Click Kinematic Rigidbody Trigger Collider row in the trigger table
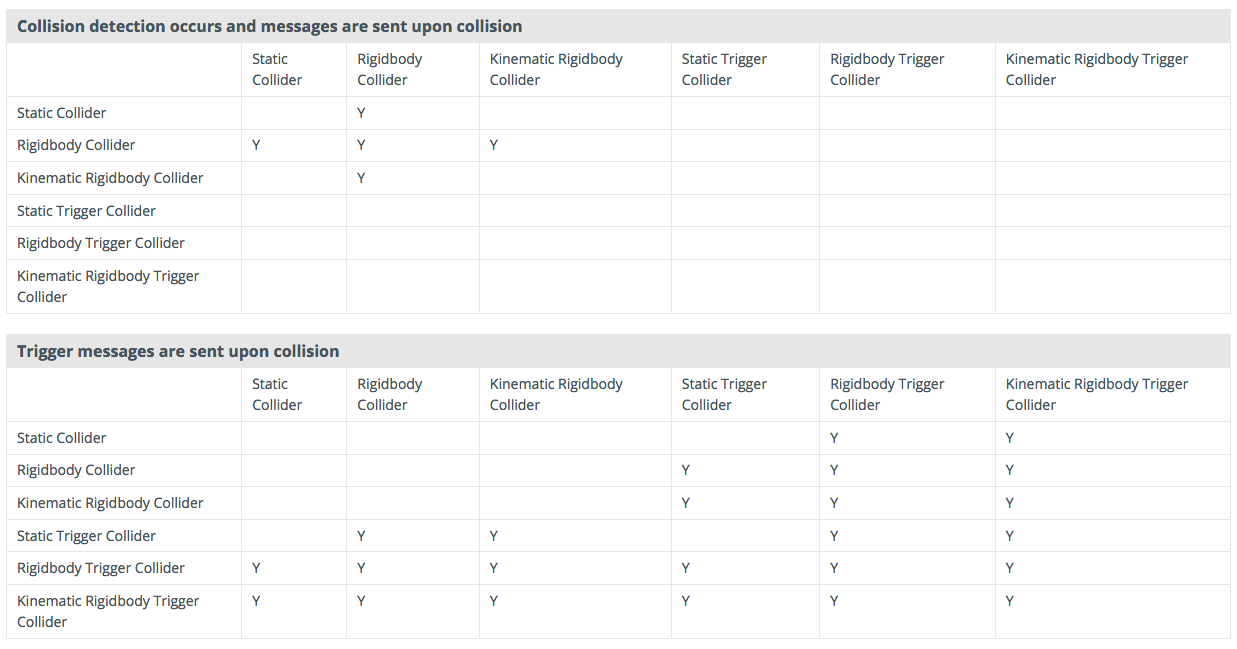1237x649 pixels. (x=618, y=611)
